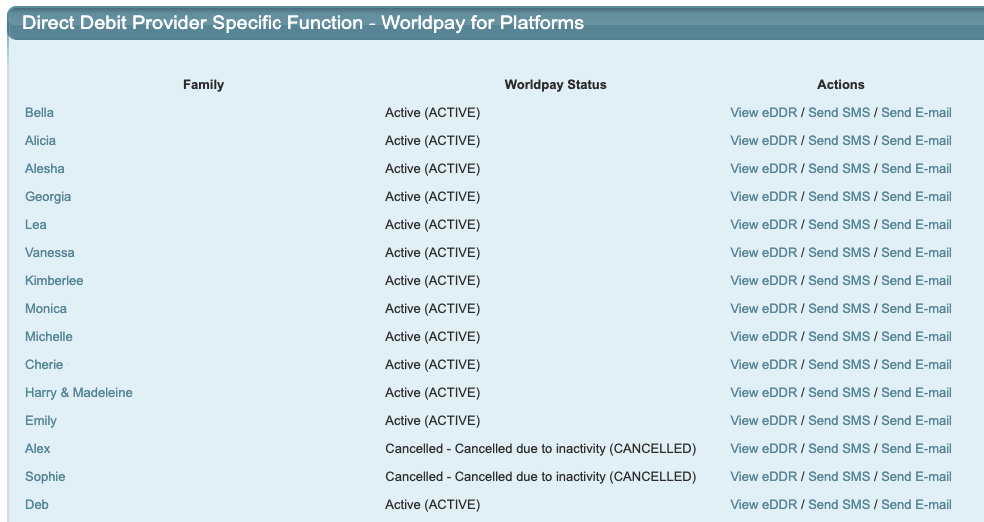Image resolution: width=984 pixels, height=522 pixels.
Task: Open the Michelle family link
Action: click(48, 337)
